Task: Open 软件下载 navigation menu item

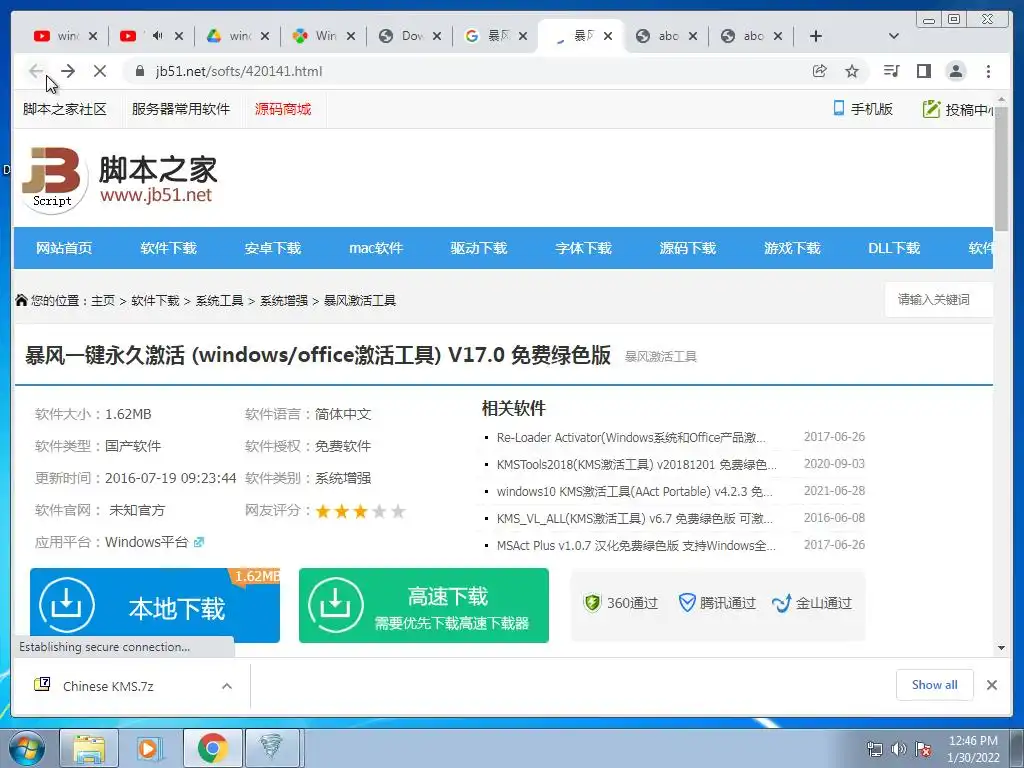Action: (x=168, y=248)
